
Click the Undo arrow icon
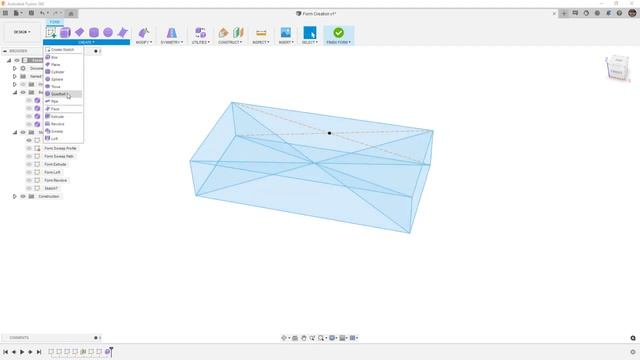pyautogui.click(x=42, y=13)
